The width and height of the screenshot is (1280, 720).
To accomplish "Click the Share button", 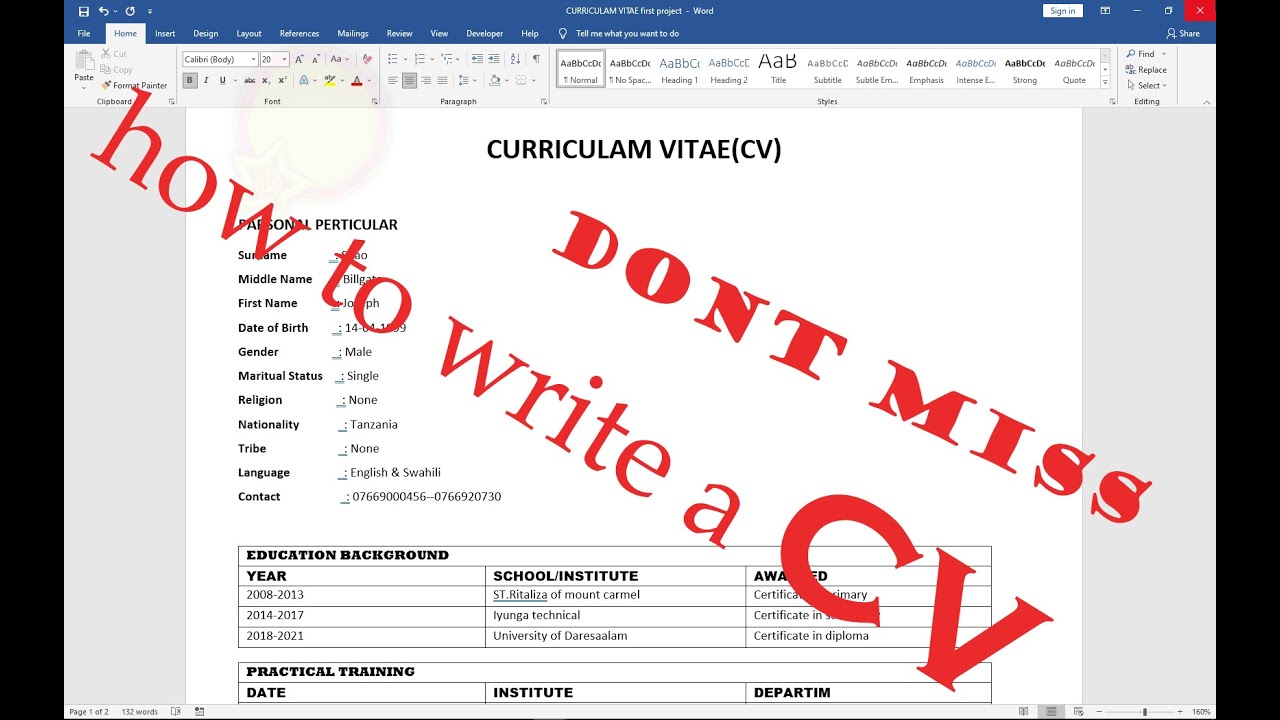I will click(x=1183, y=33).
